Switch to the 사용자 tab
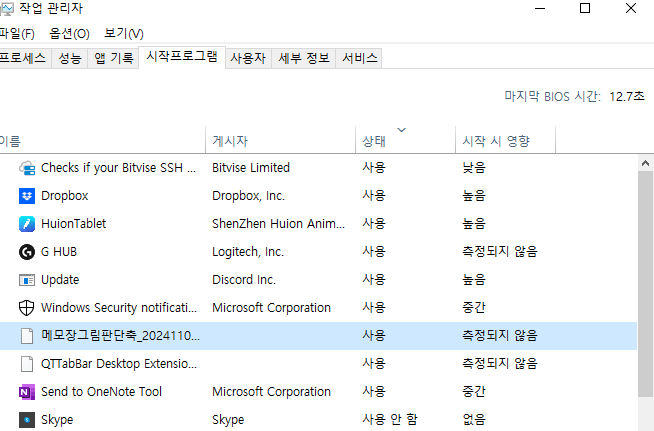 click(x=248, y=58)
